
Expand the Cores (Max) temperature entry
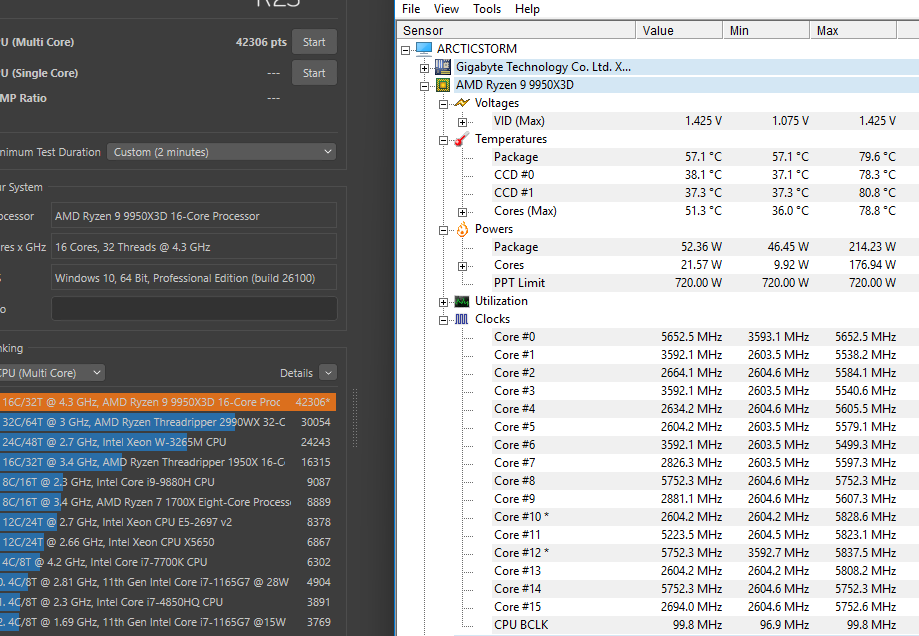point(462,212)
